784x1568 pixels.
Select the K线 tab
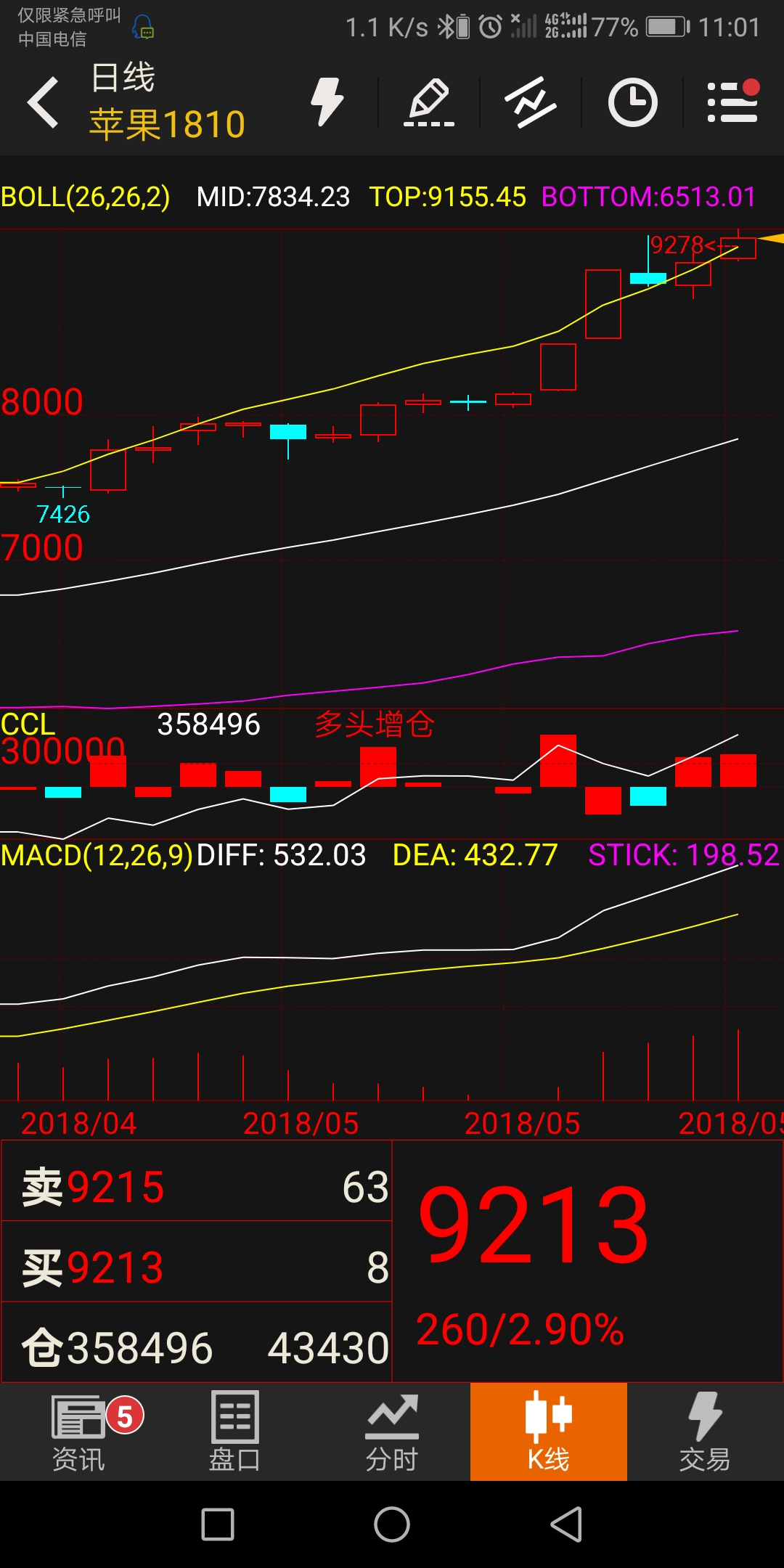tap(549, 1432)
